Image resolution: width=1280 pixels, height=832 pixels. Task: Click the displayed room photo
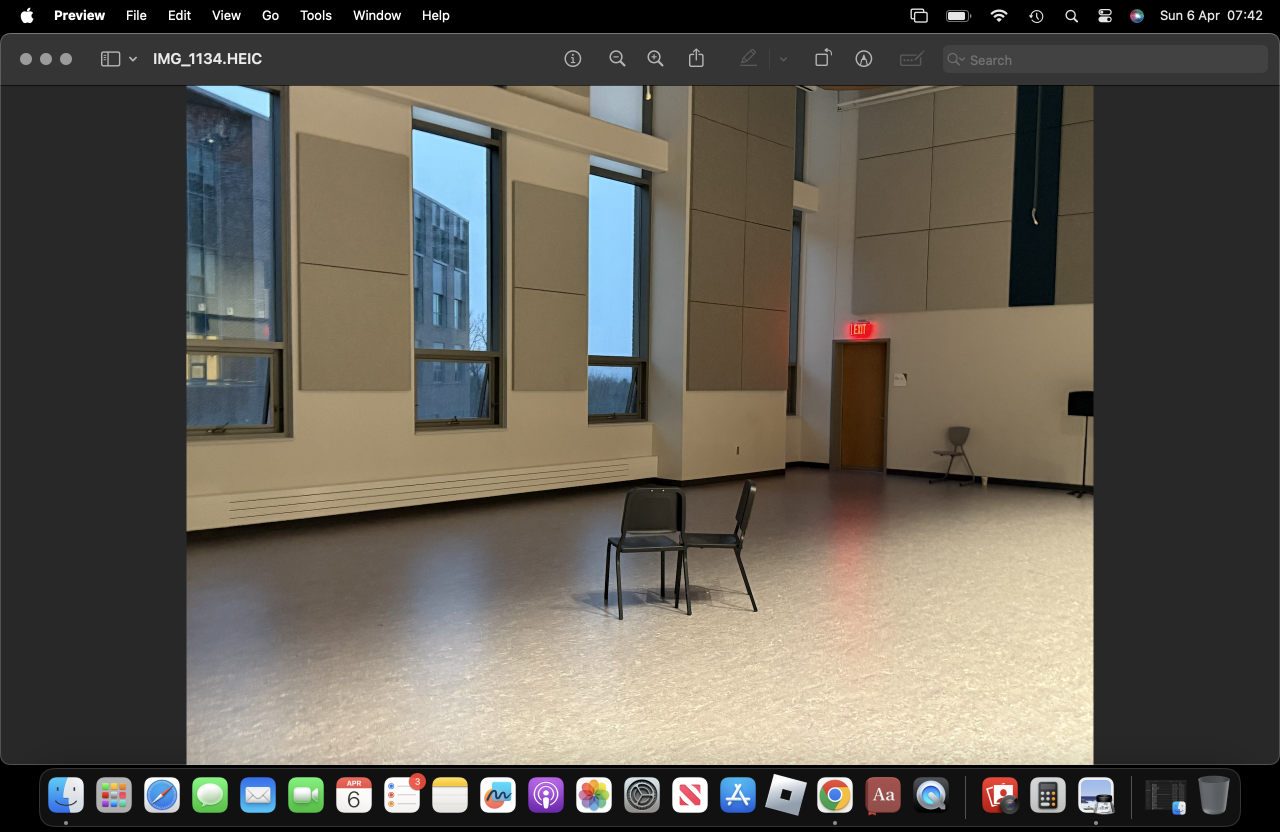tap(640, 425)
